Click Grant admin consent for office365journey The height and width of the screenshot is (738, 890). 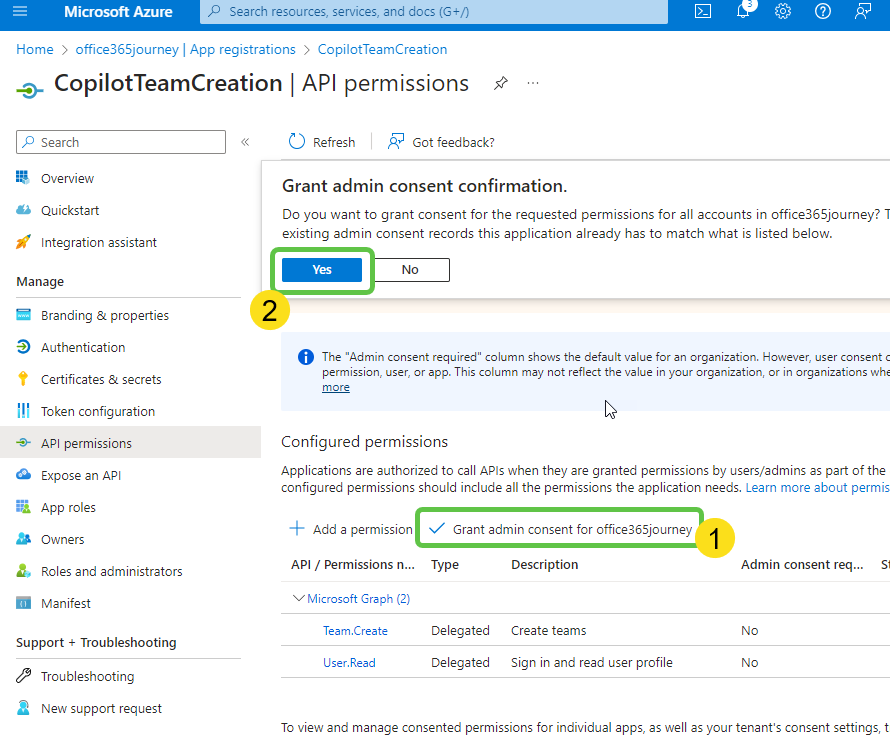(x=559, y=528)
